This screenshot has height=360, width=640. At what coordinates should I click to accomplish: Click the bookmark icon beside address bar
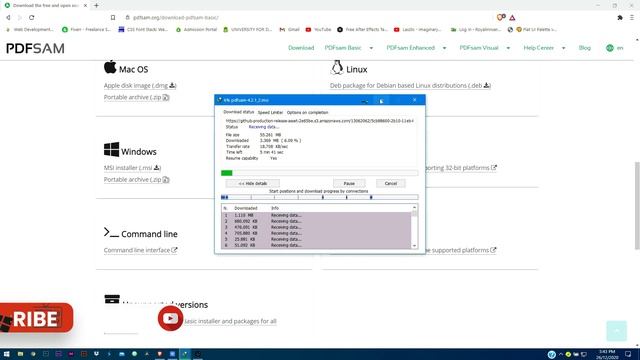[113, 18]
